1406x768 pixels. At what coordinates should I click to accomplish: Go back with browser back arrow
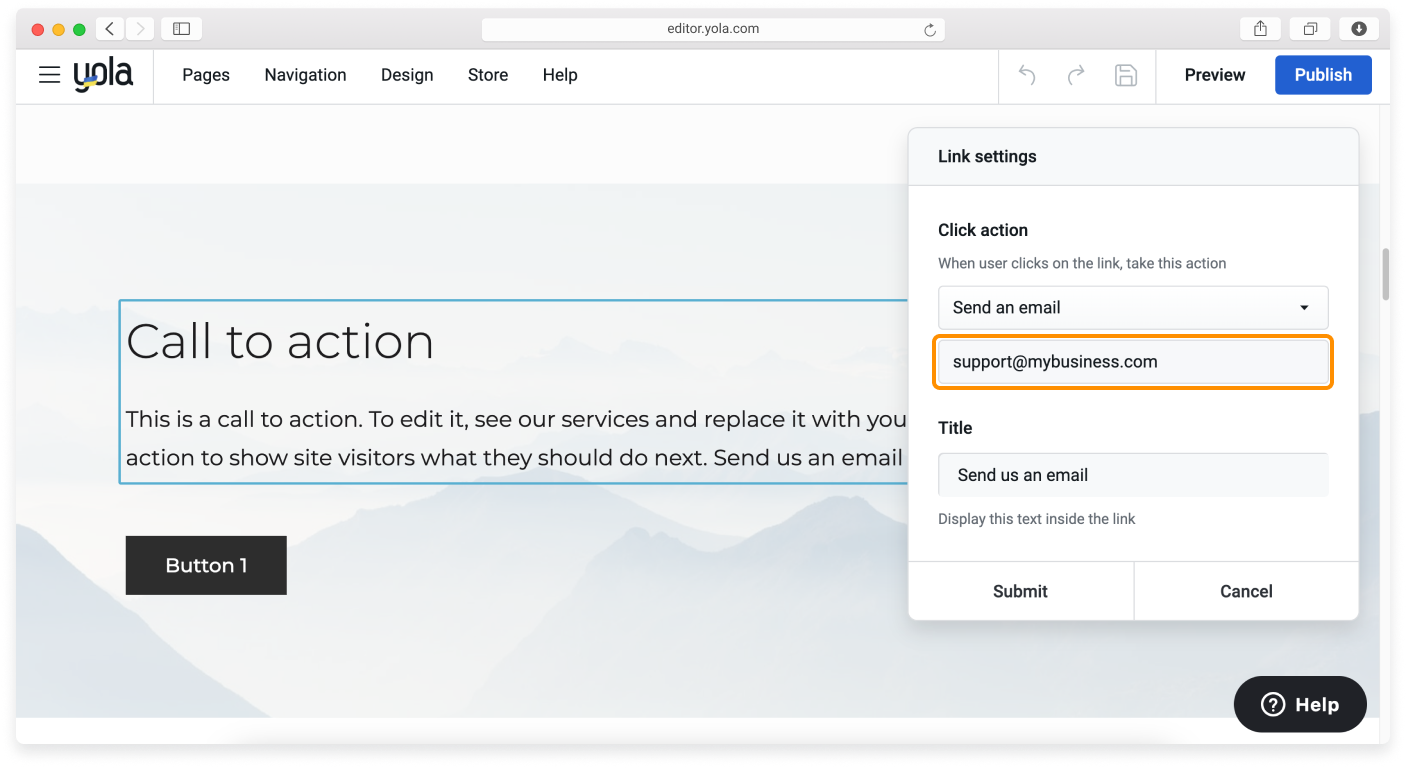(110, 29)
